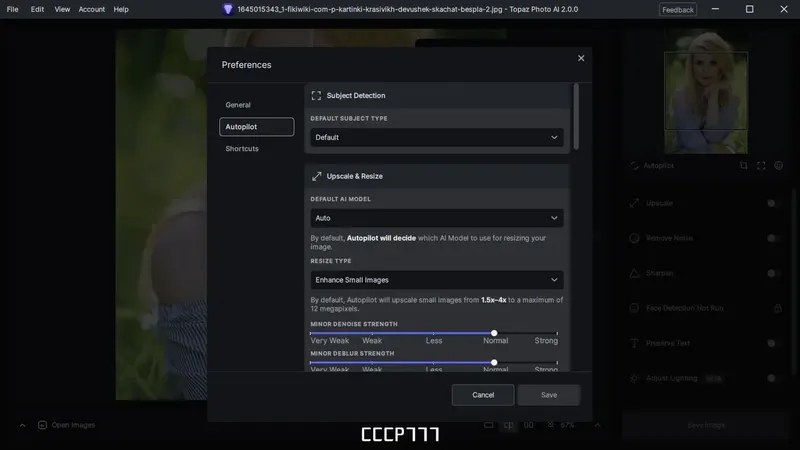Screen dimensions: 800x450
Task: Click the Subject Detection bracket icon
Action: [x=316, y=95]
